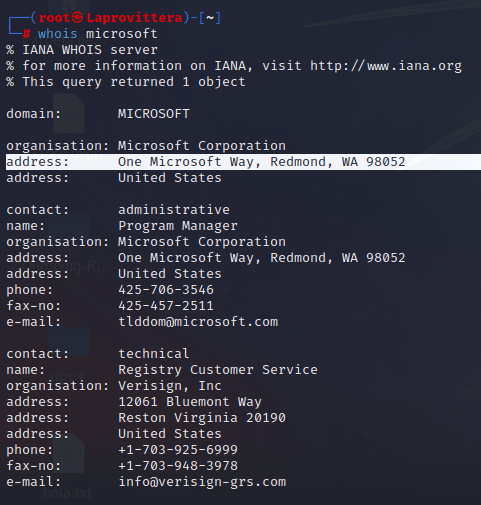Click the Reston Virginia 20190 line
481x505 pixels.
pyautogui.click(x=202, y=418)
